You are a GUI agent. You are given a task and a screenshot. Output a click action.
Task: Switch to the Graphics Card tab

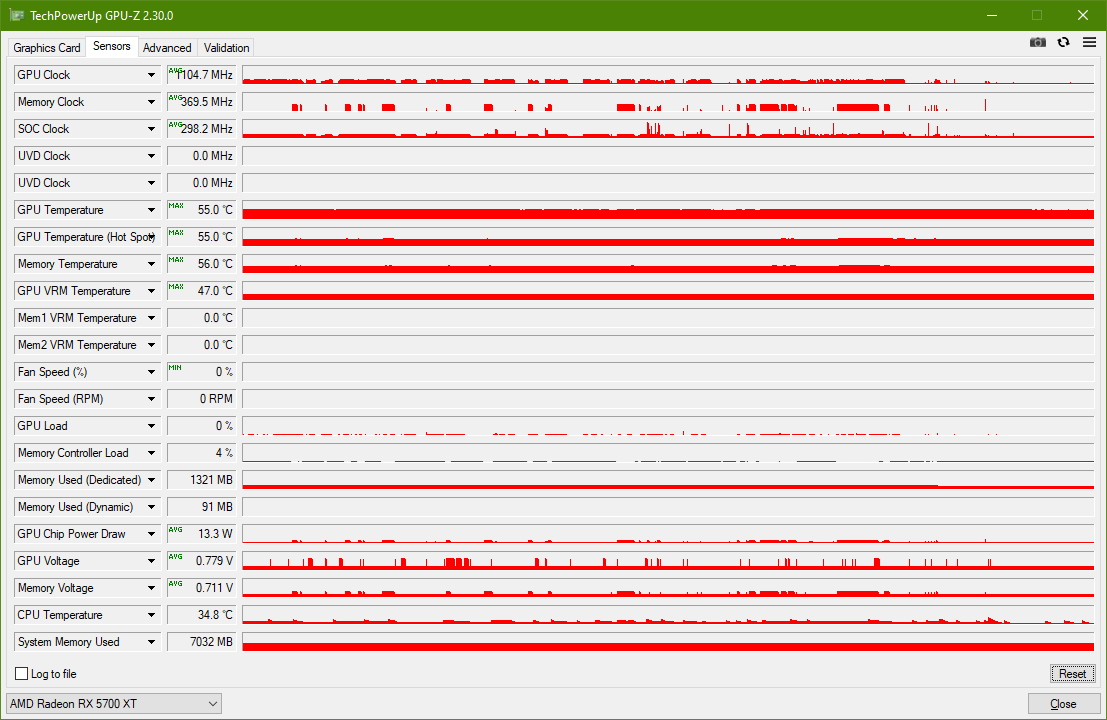47,47
